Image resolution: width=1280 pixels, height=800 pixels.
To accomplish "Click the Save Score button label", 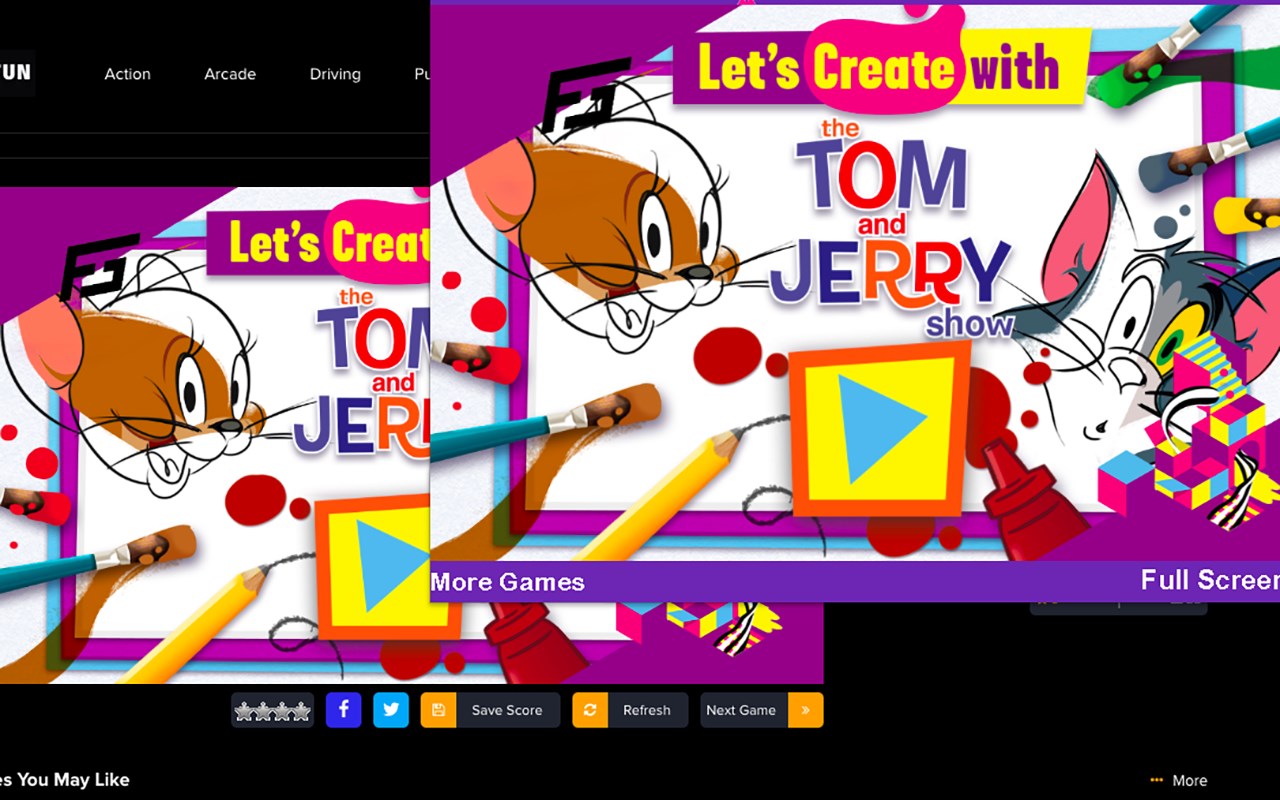I will [x=507, y=710].
